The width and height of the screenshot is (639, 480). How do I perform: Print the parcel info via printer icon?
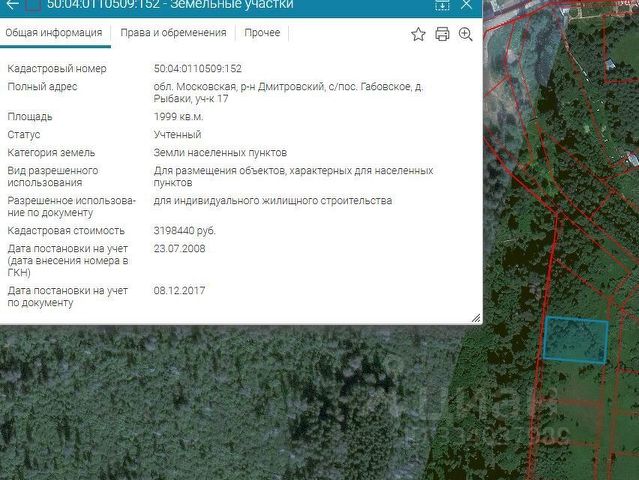point(442,34)
